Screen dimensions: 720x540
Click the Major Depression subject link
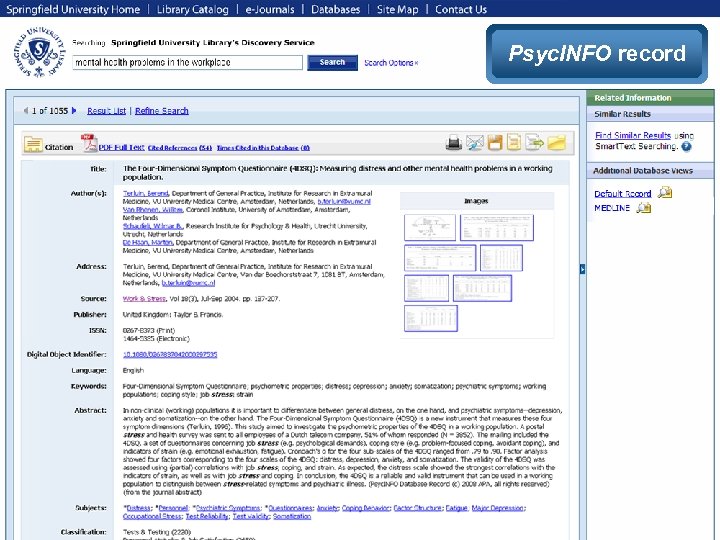point(497,508)
